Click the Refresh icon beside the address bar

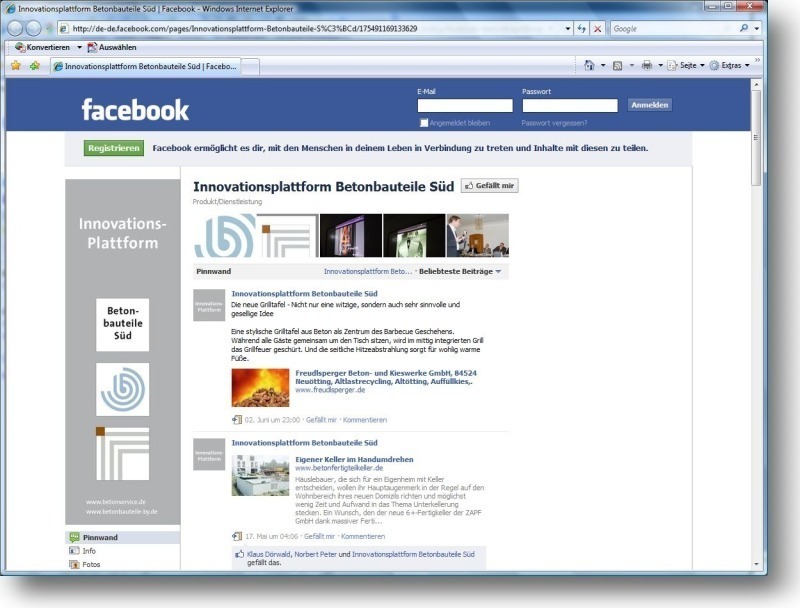[582, 29]
